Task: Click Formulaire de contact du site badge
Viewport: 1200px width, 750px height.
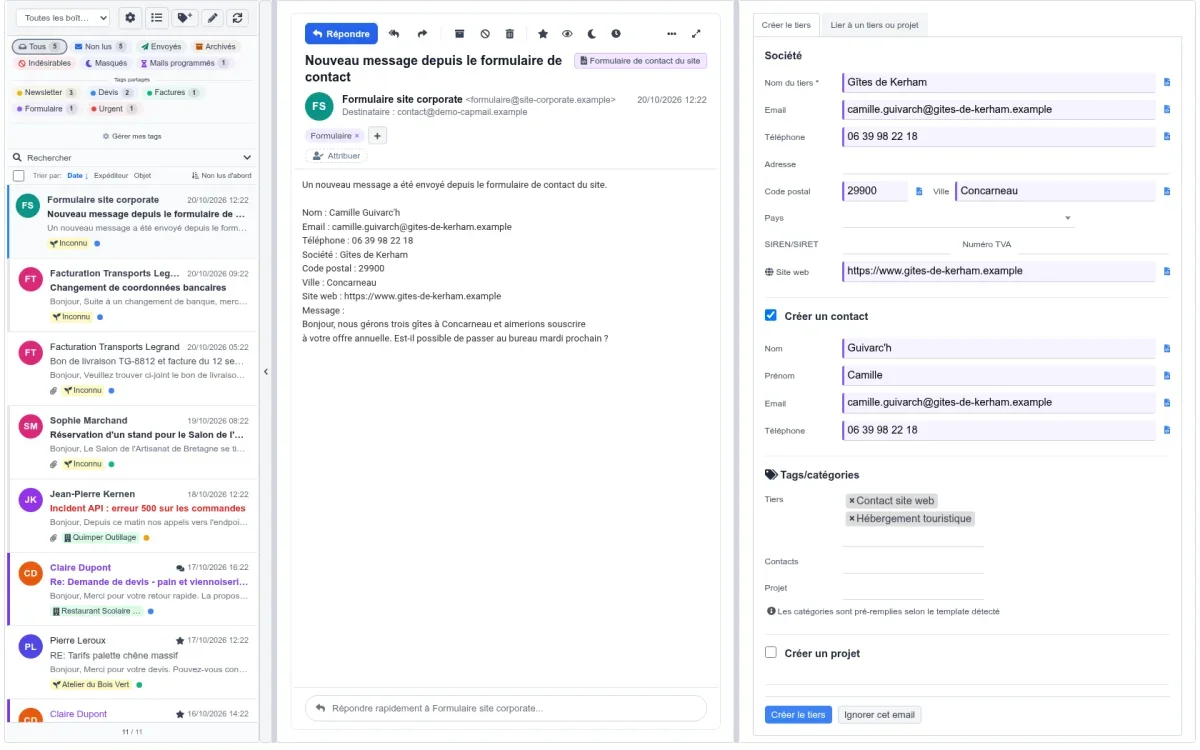Action: (640, 61)
